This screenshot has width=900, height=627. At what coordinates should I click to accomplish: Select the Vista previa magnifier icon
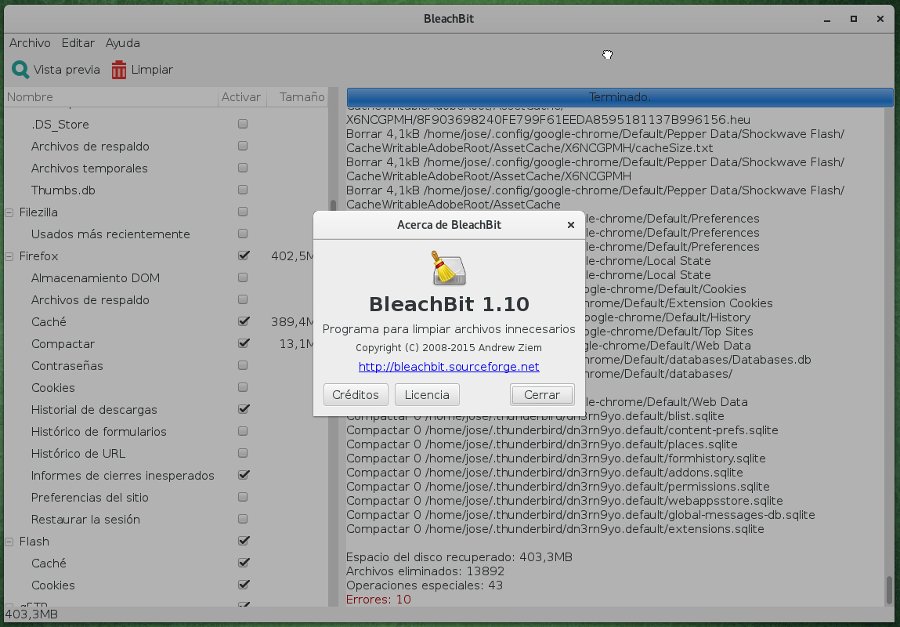point(20,69)
